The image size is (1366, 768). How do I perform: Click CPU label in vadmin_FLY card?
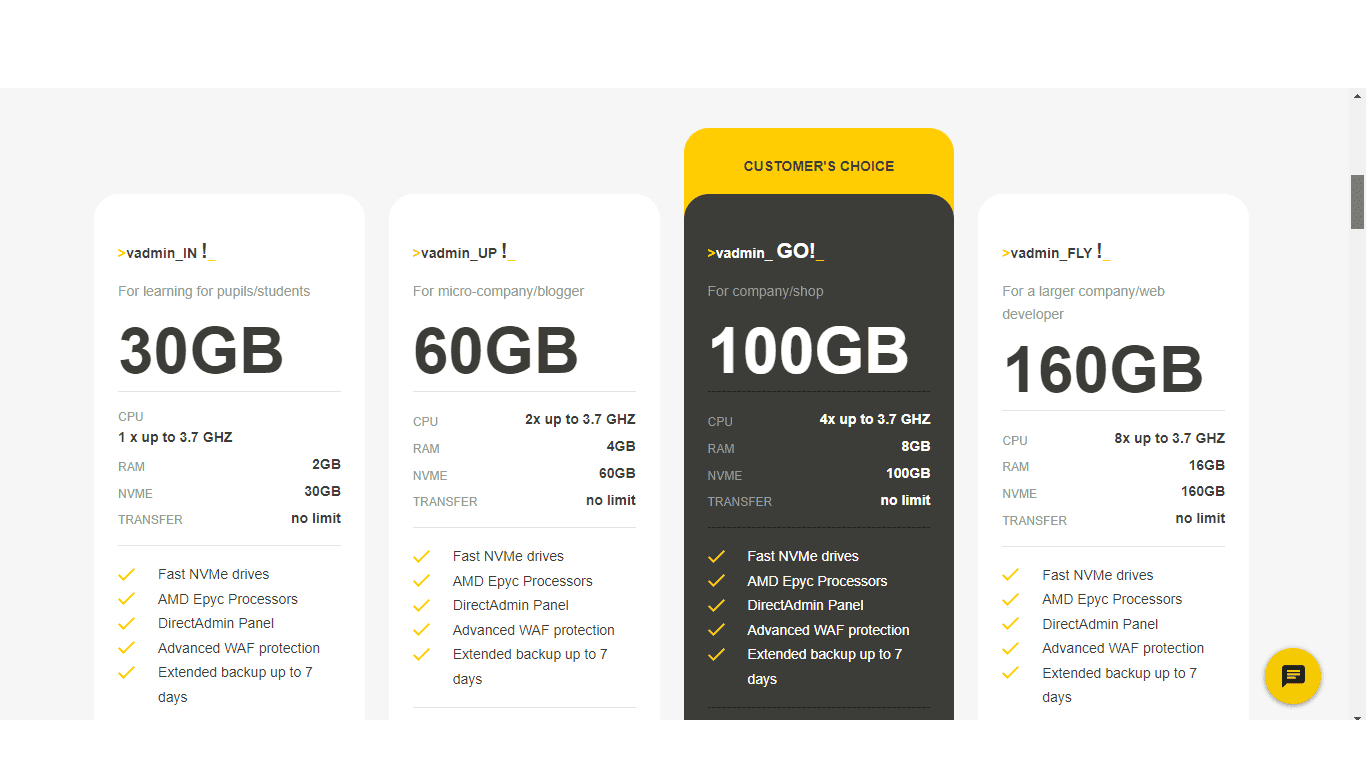coord(1015,440)
